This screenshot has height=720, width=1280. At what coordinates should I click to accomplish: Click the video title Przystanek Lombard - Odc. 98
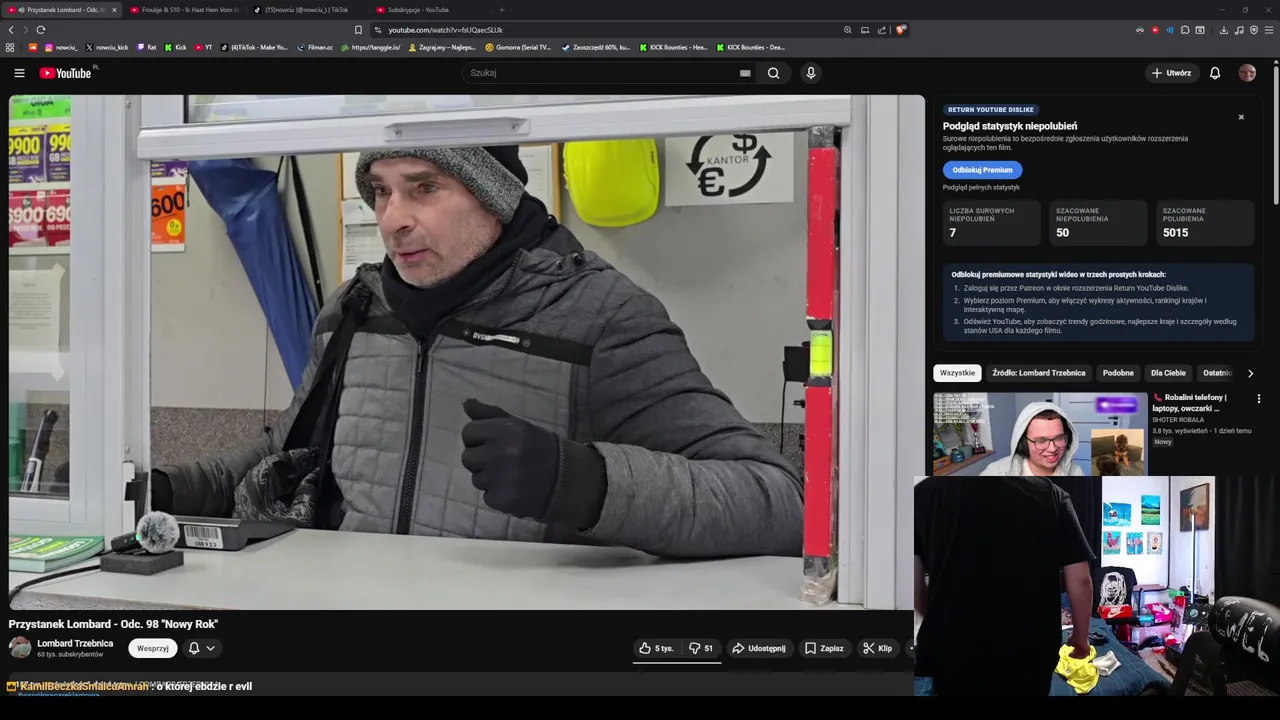pos(113,624)
